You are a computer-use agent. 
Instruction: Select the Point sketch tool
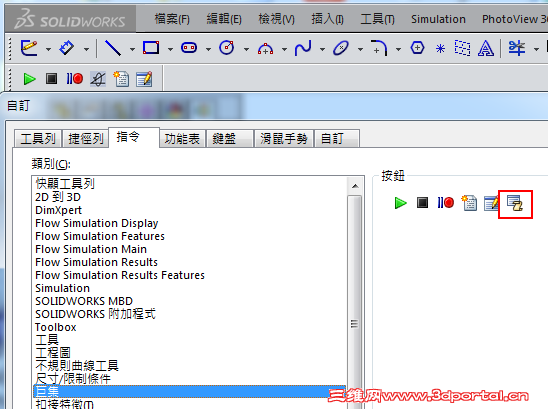[x=440, y=49]
